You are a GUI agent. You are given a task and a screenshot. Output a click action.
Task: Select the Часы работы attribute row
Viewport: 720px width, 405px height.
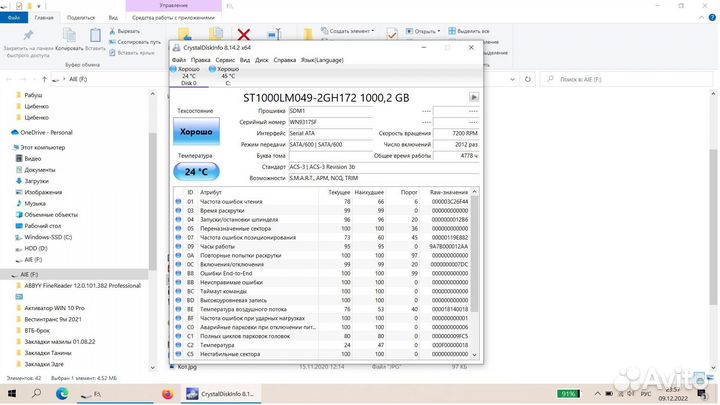click(x=322, y=246)
